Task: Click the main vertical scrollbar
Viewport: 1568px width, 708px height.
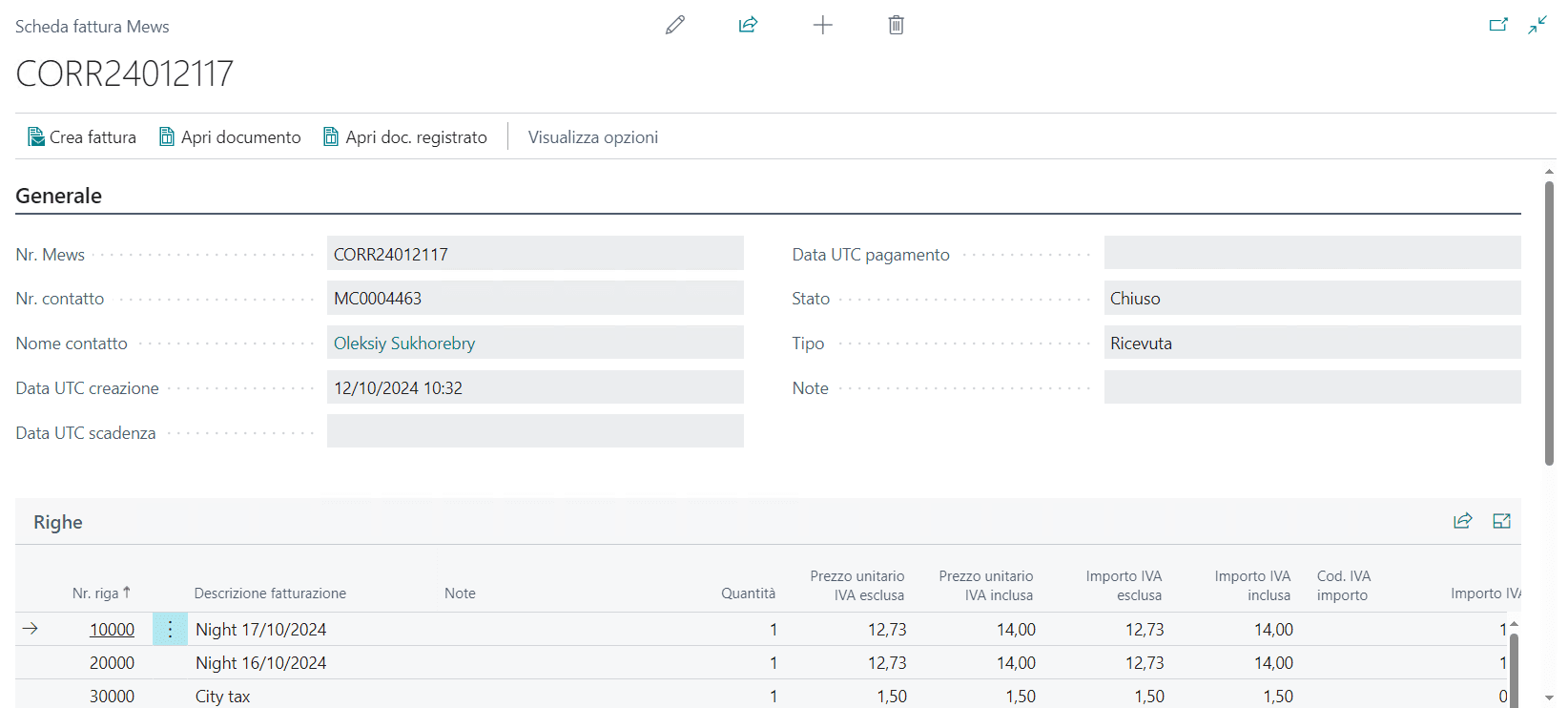Action: click(x=1549, y=324)
